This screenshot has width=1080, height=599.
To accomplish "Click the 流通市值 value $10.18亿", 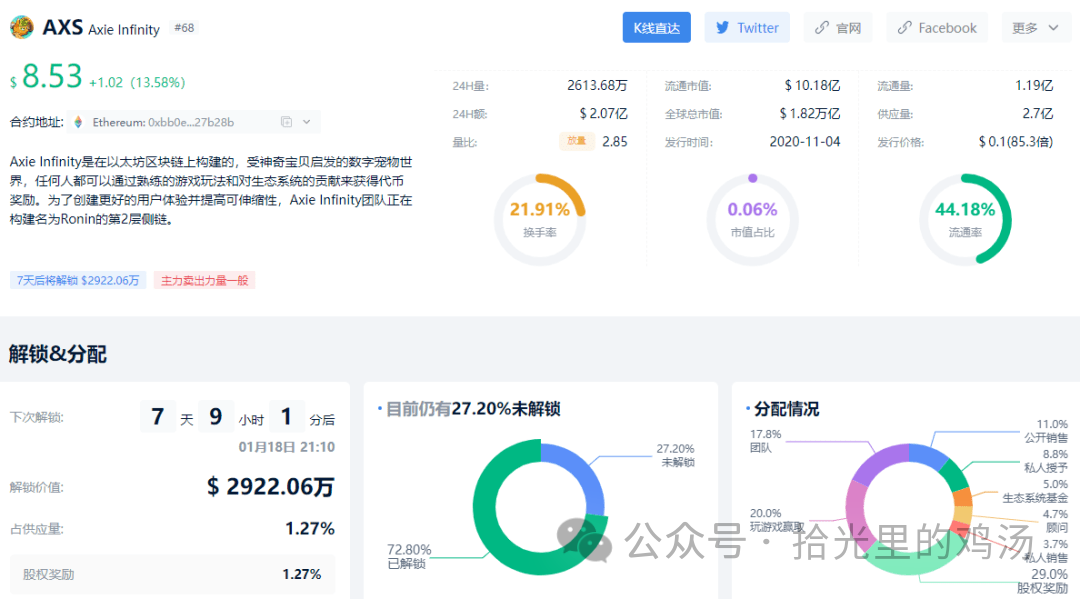I will (812, 85).
